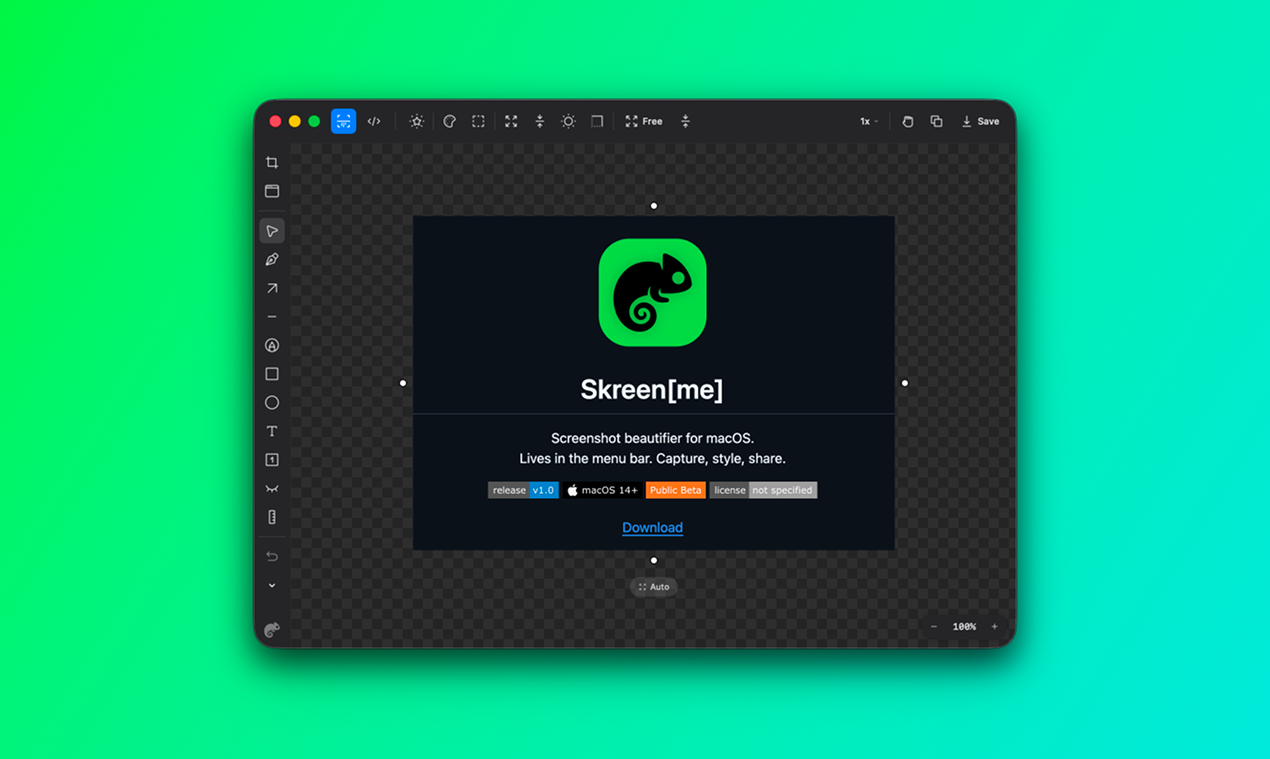The height and width of the screenshot is (759, 1270).
Task: Click the undo arrow in the sidebar
Action: point(272,556)
